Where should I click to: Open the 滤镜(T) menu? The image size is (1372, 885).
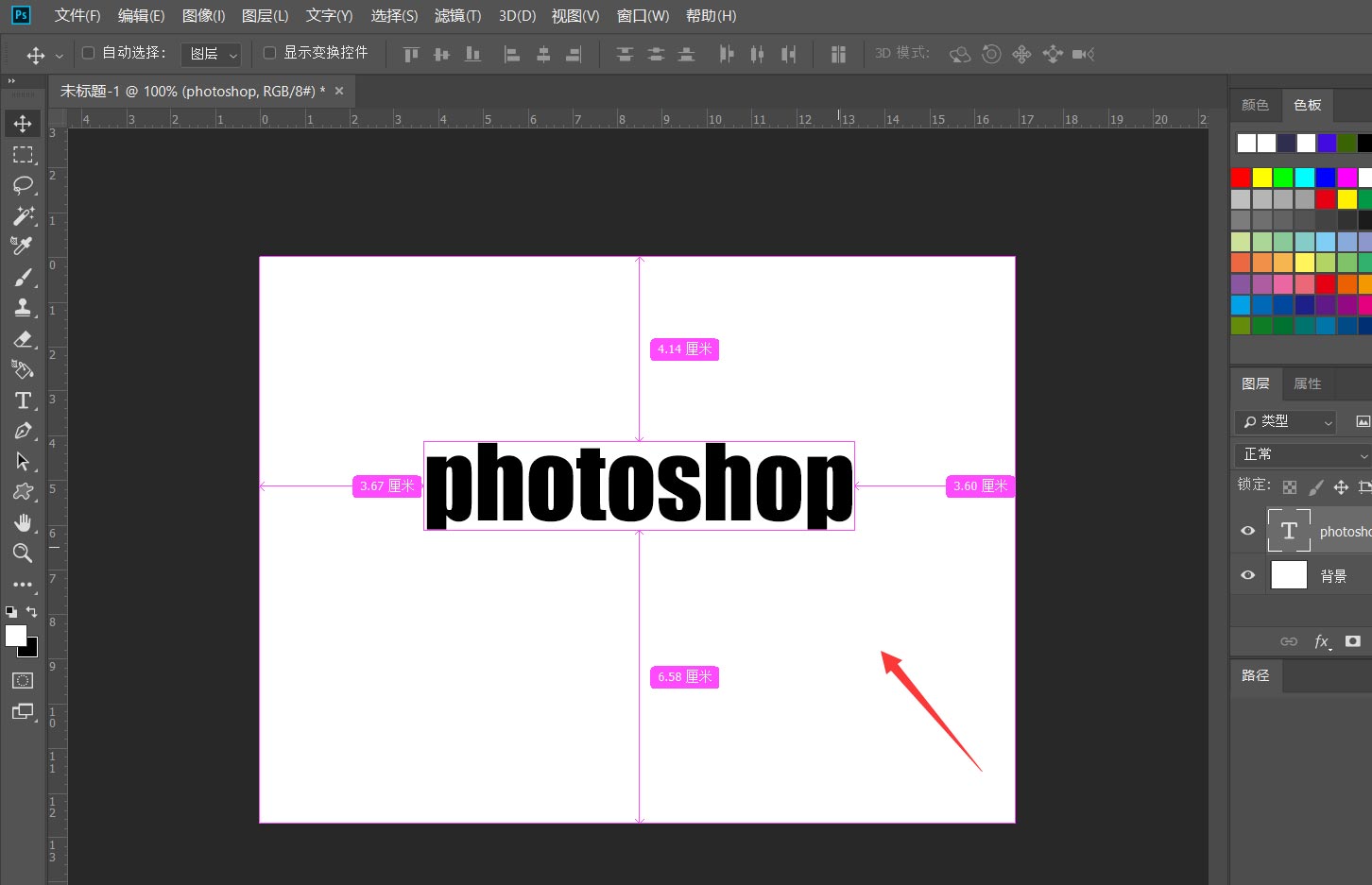[458, 16]
